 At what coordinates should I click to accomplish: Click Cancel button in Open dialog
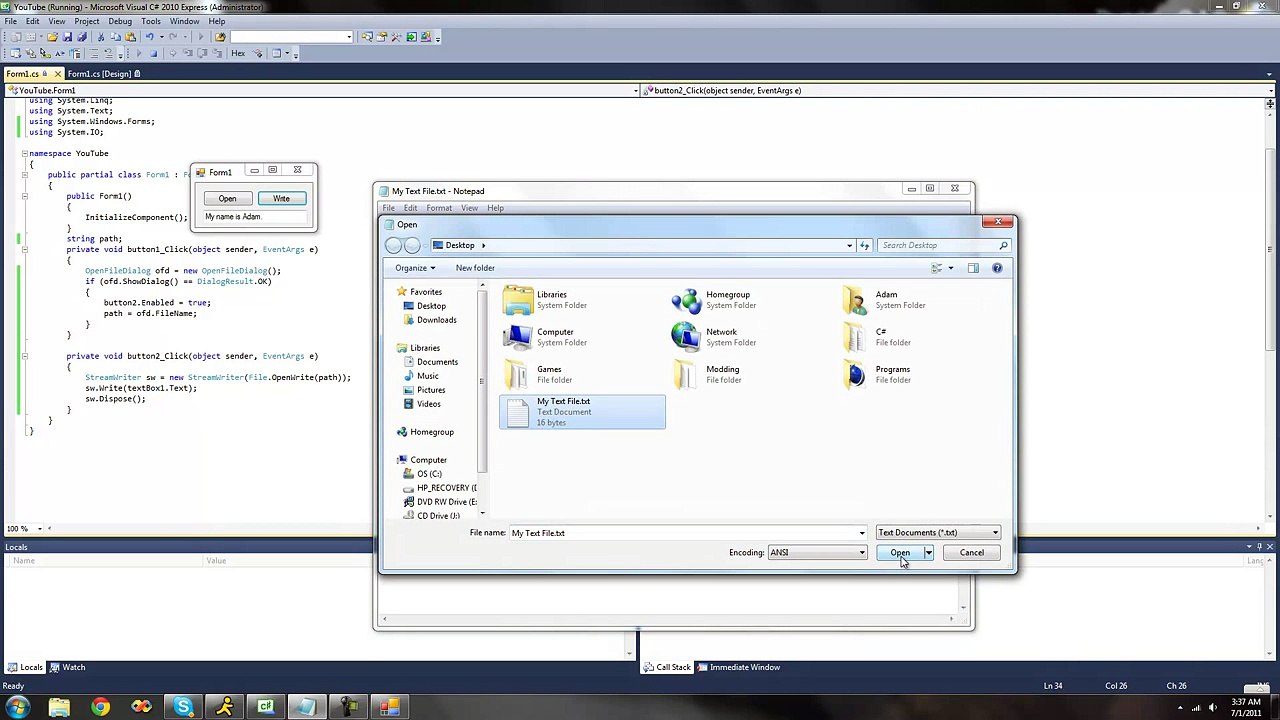coord(971,552)
